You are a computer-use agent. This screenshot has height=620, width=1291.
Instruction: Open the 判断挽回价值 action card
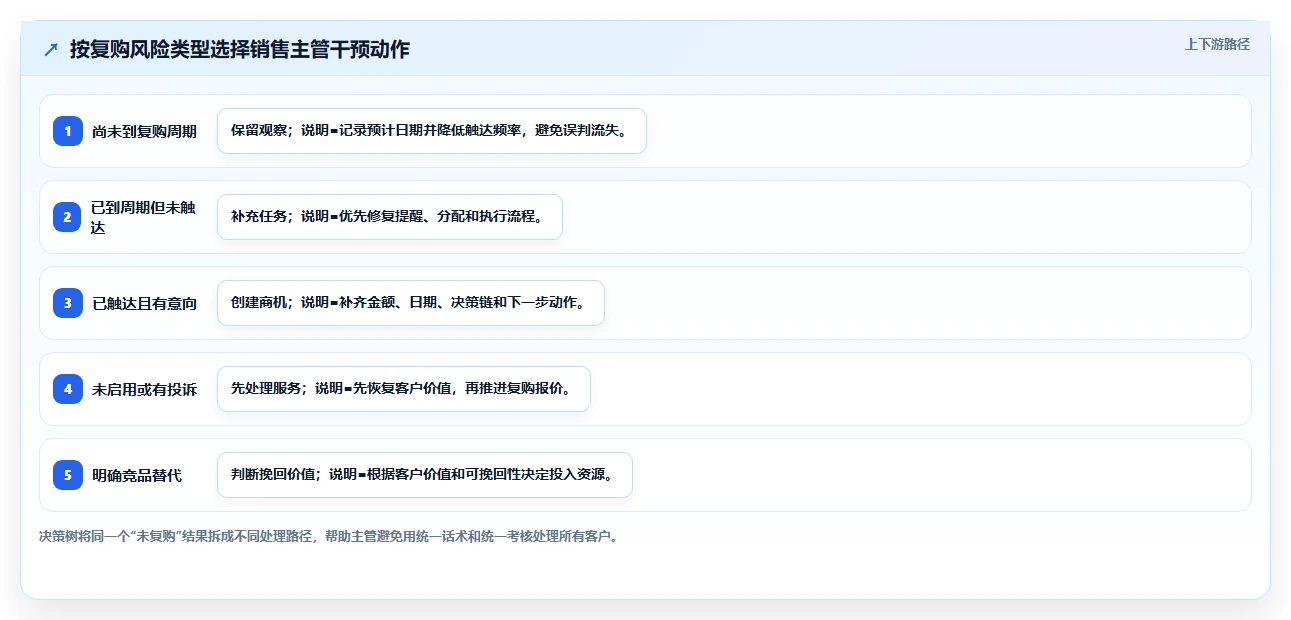(x=425, y=475)
